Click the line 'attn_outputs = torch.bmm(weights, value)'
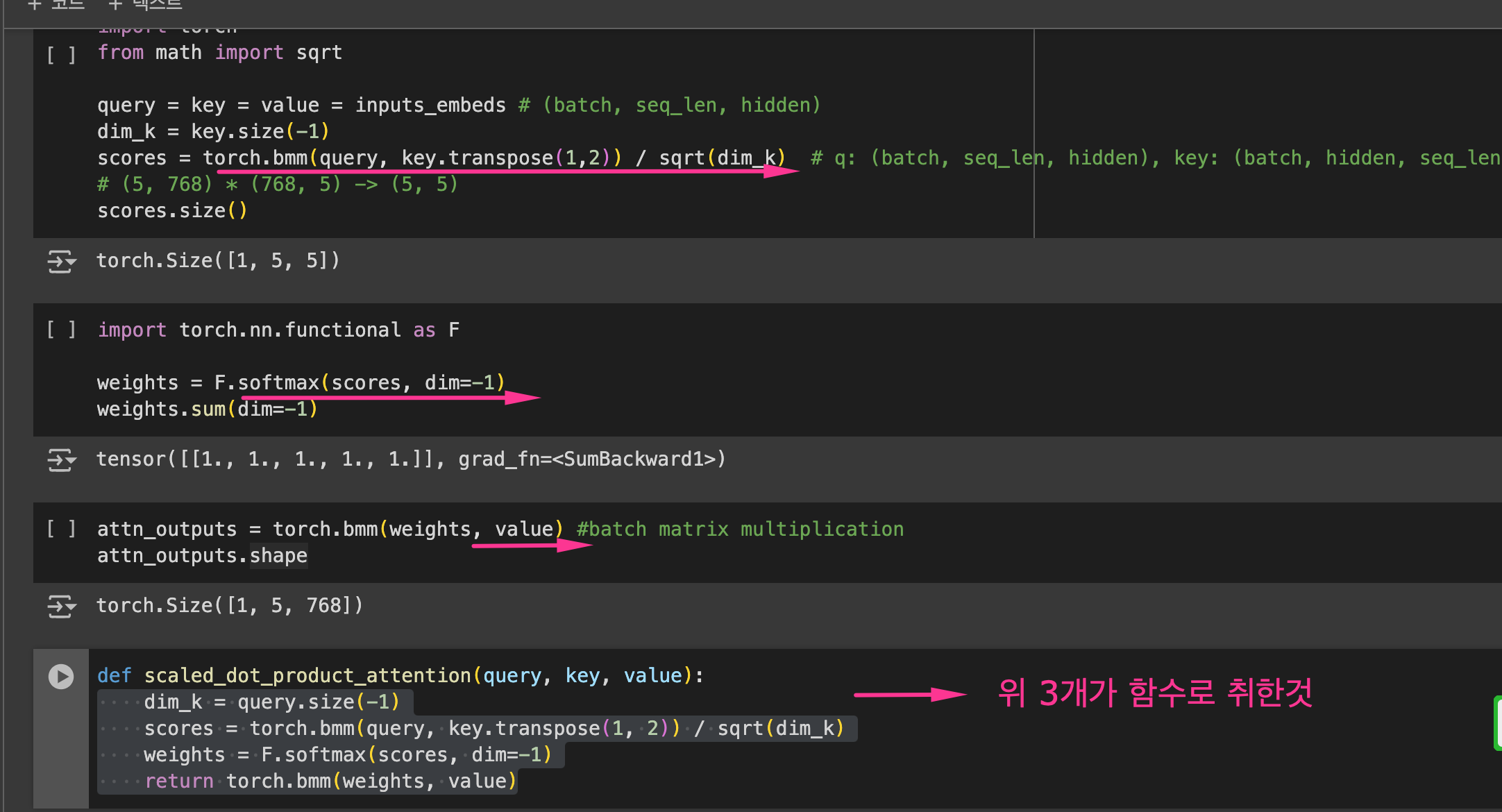Image resolution: width=1502 pixels, height=812 pixels. pyautogui.click(x=330, y=530)
